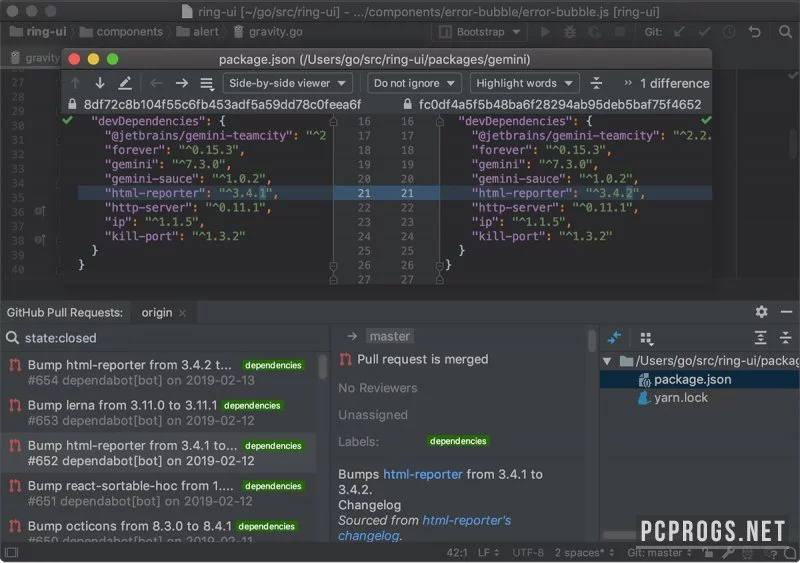Click the Git update project arrow icon

tap(679, 32)
